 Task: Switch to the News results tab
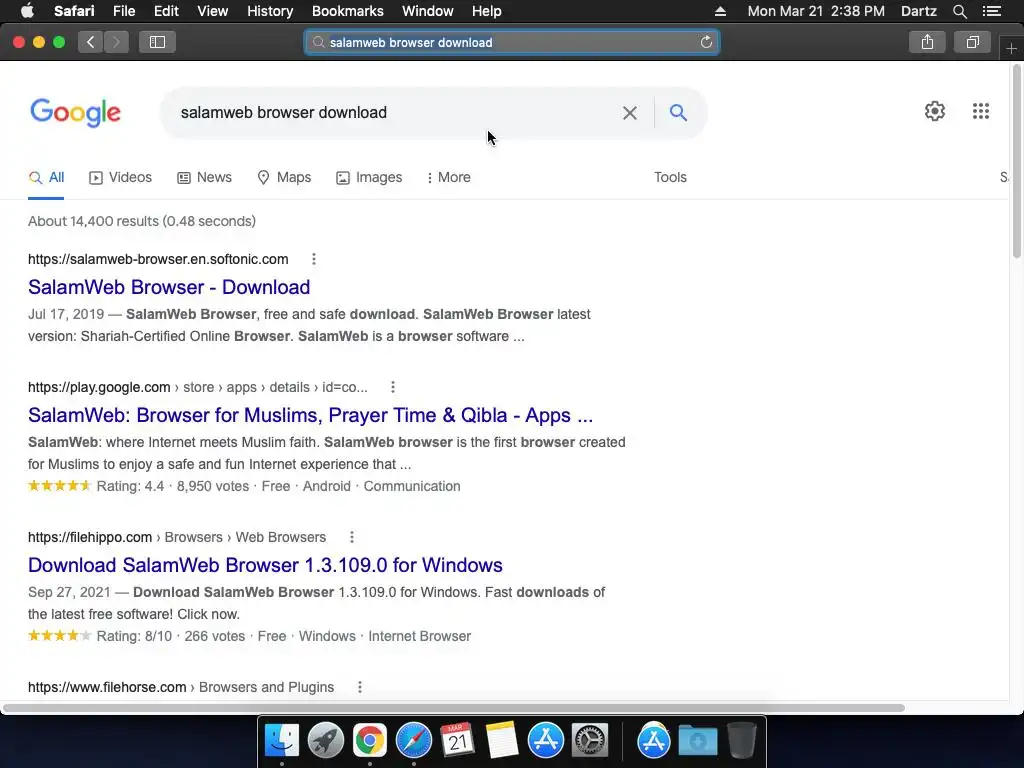click(204, 178)
